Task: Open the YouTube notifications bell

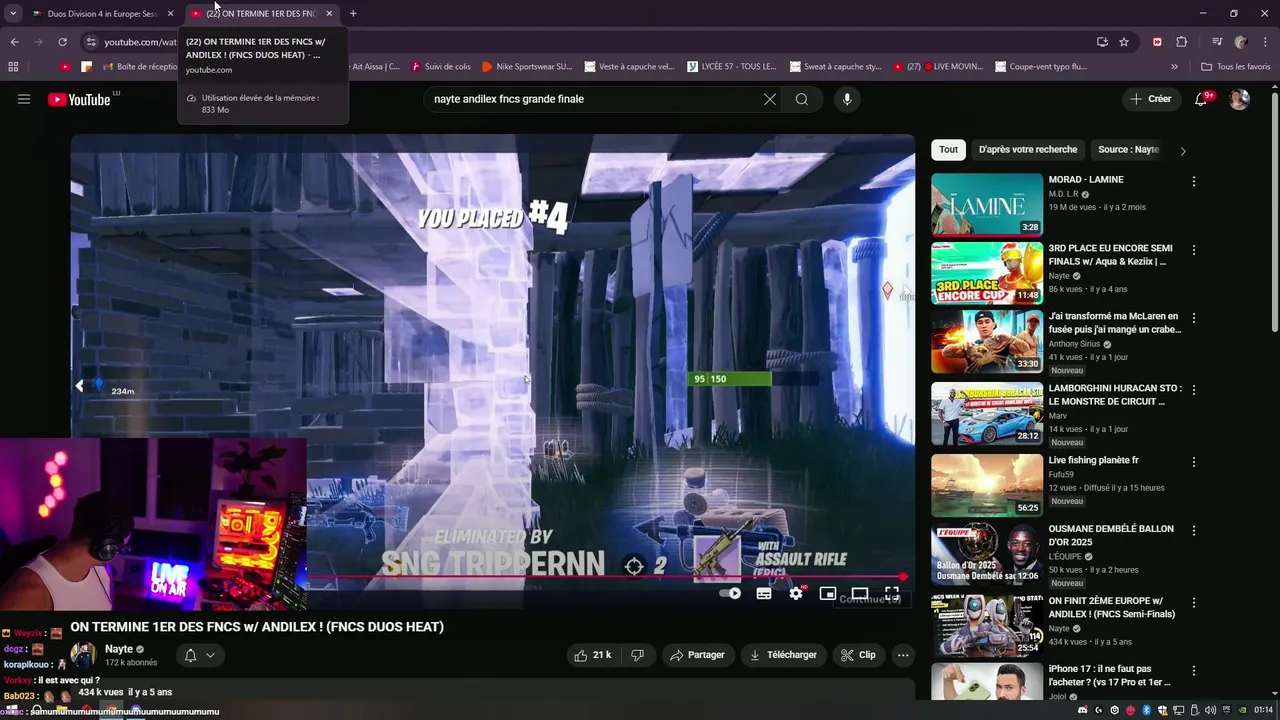Action: click(x=1204, y=99)
